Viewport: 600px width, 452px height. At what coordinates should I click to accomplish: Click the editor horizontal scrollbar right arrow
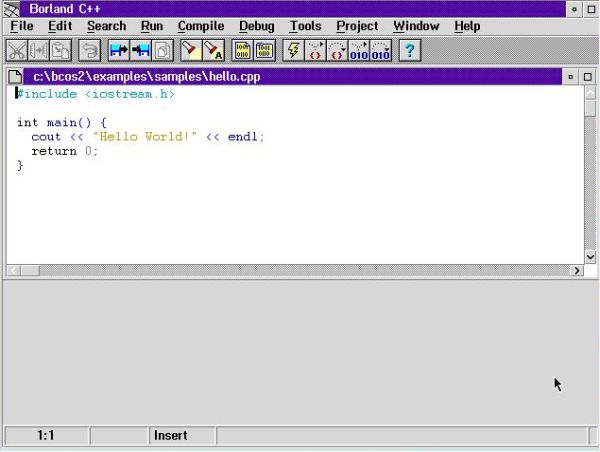(577, 271)
